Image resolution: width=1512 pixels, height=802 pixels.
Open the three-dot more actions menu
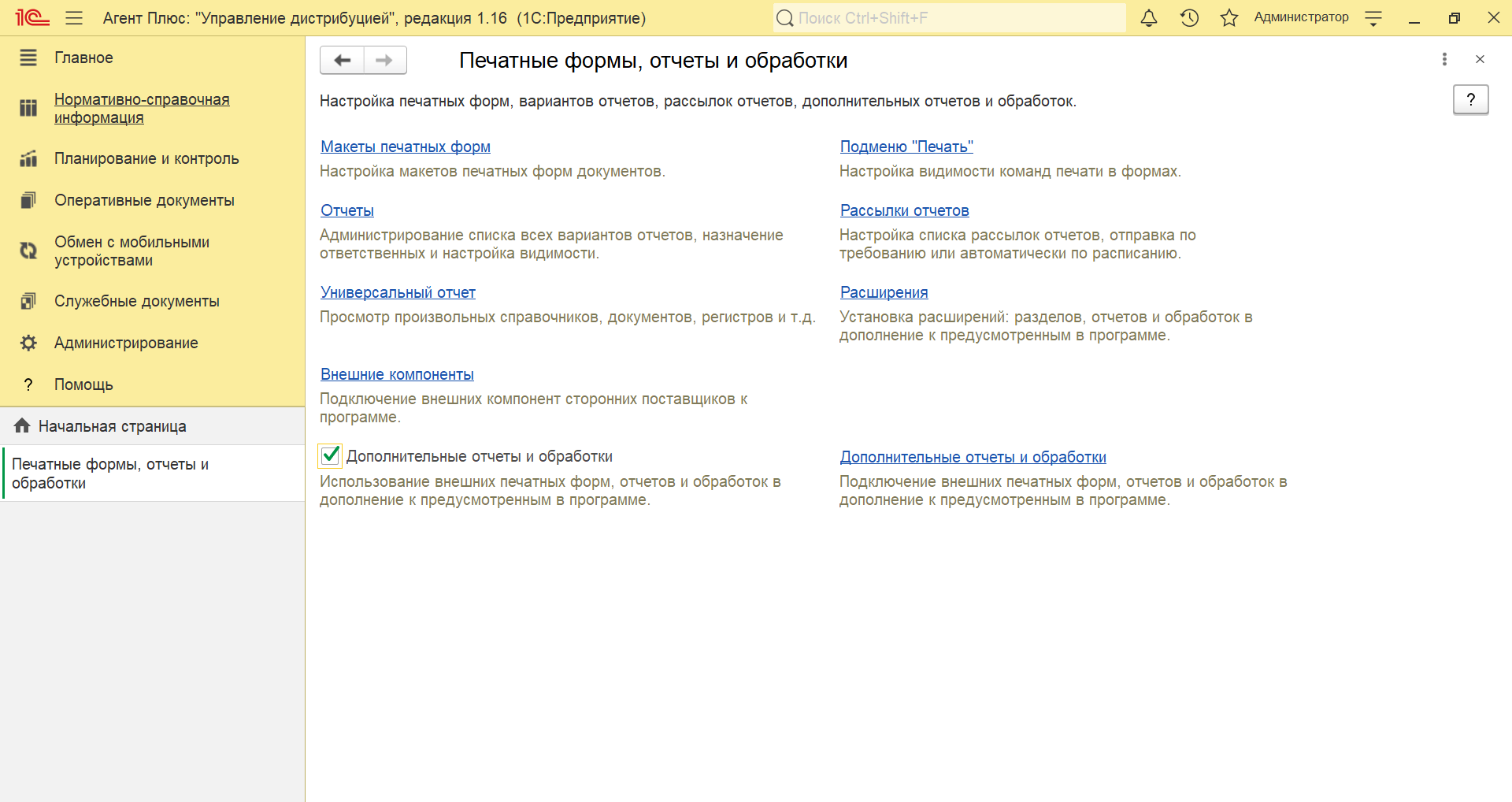[1444, 59]
